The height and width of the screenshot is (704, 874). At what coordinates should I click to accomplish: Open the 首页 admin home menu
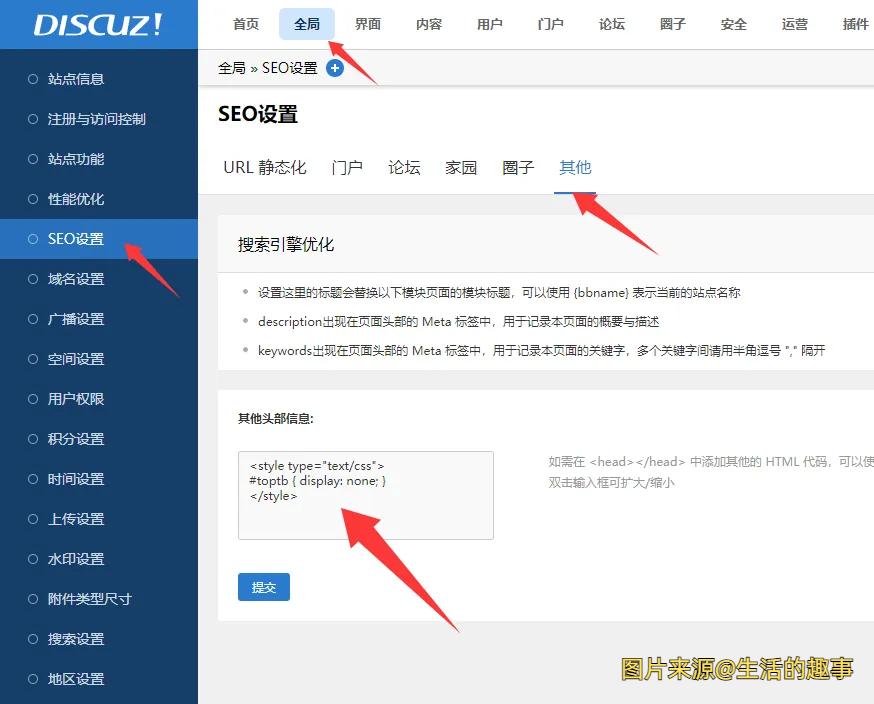(x=245, y=24)
